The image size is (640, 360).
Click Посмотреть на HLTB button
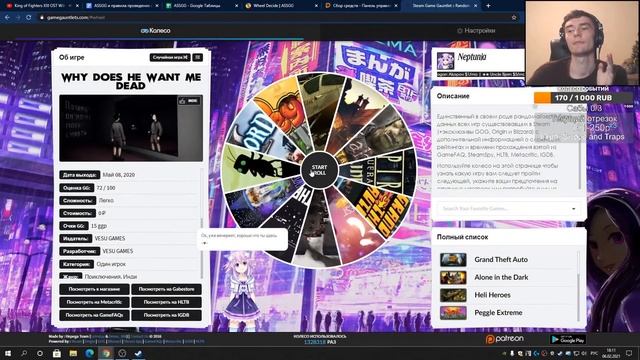click(167, 302)
